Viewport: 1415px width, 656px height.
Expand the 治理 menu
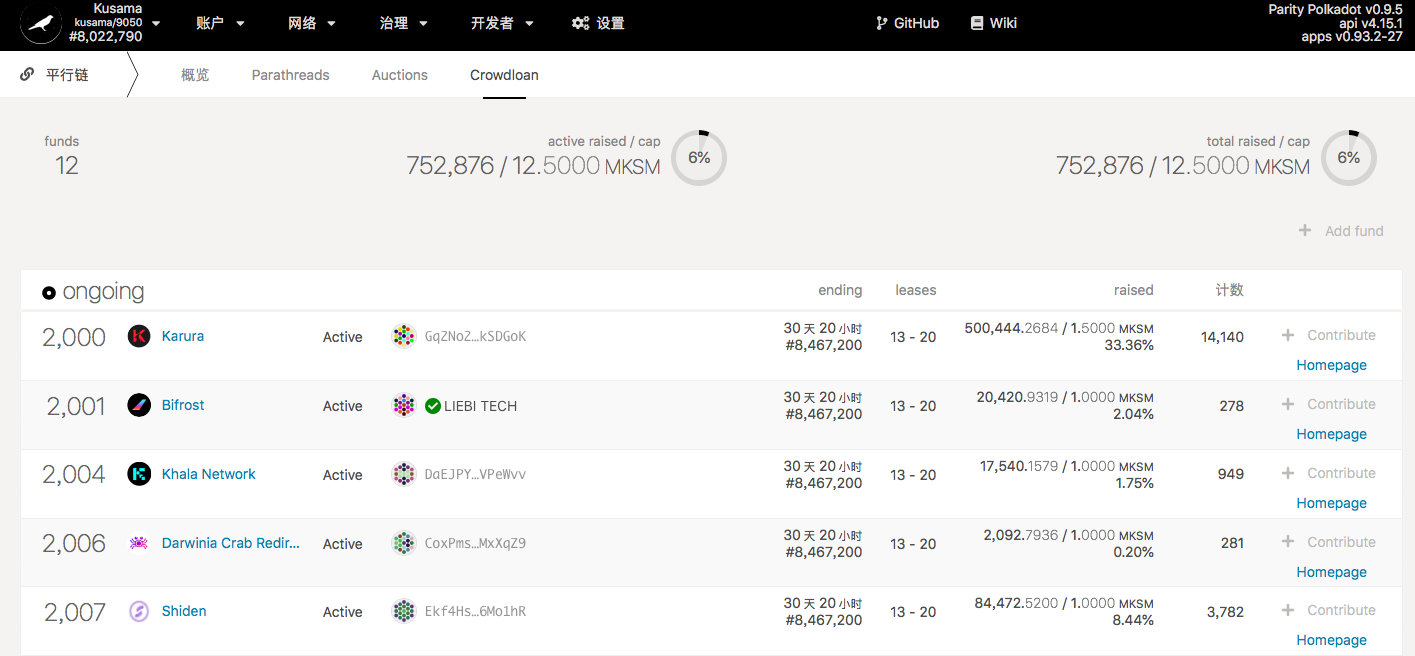click(x=403, y=23)
